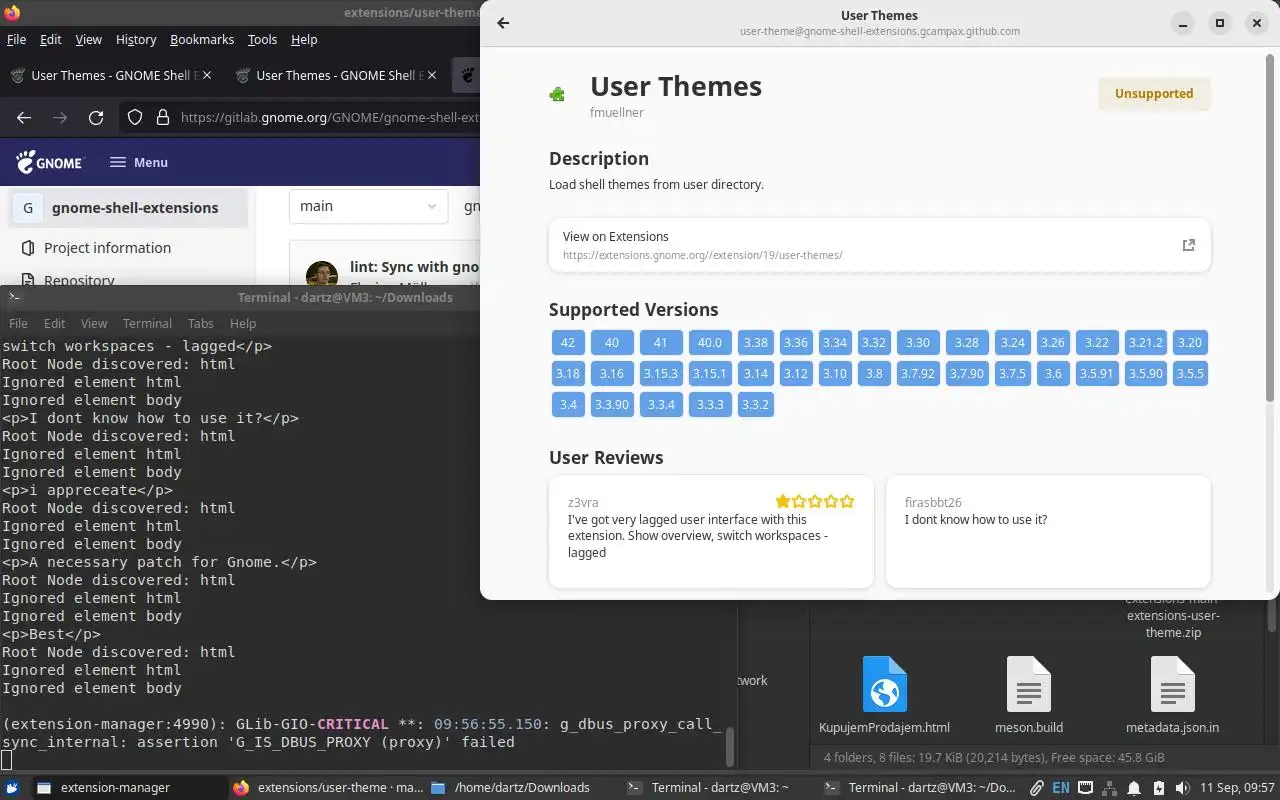Click the volume speaker tray icon
This screenshot has width=1280, height=800.
coord(1182,788)
